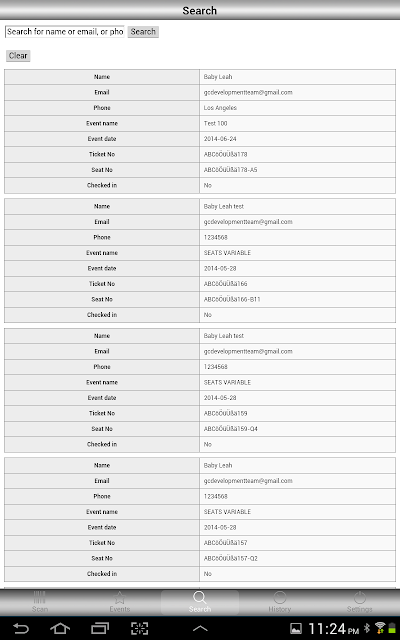Focus the name or email search field
Screen dimensions: 400x640
[x=64, y=32]
